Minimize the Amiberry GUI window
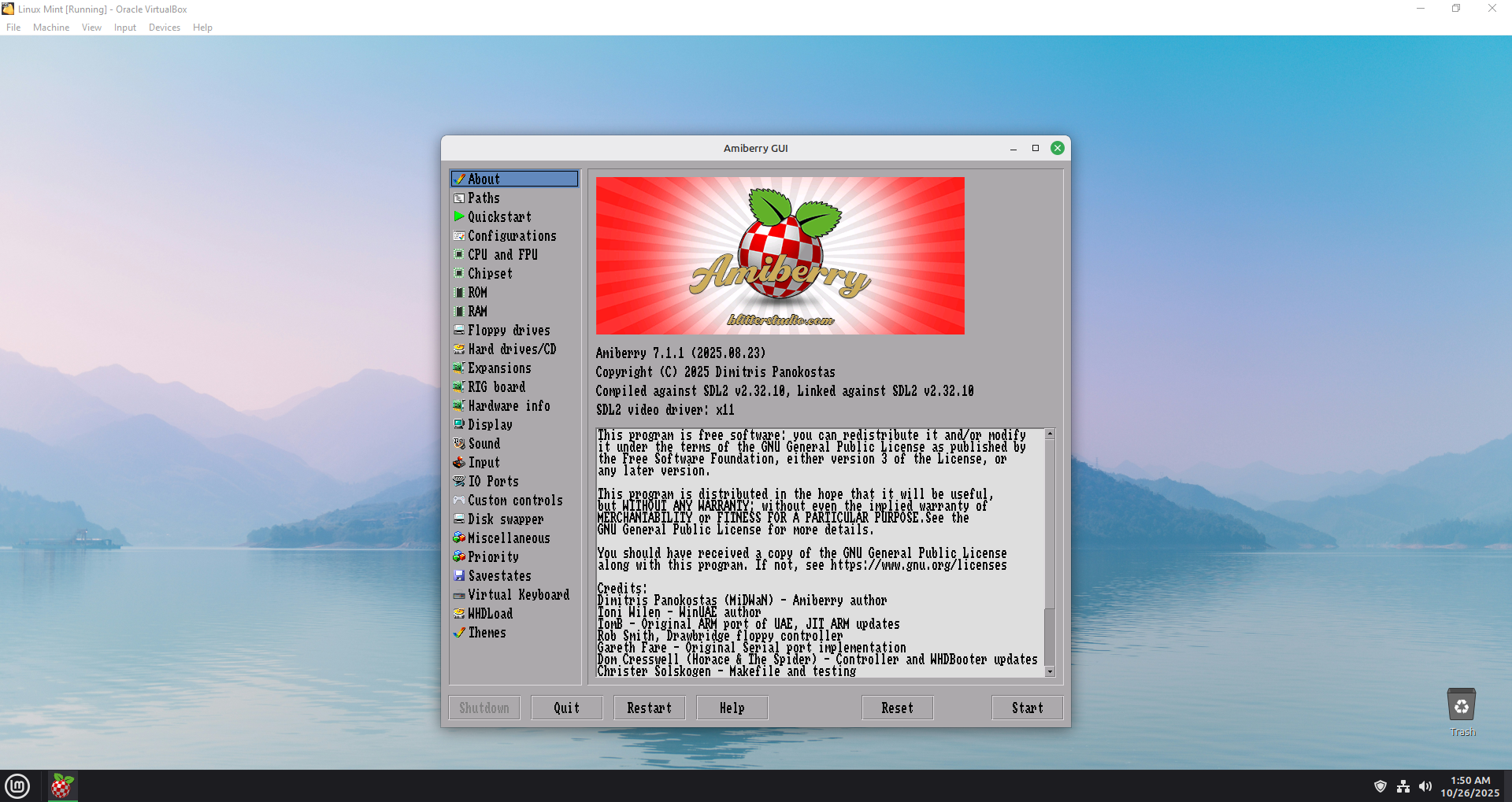 tap(1014, 148)
